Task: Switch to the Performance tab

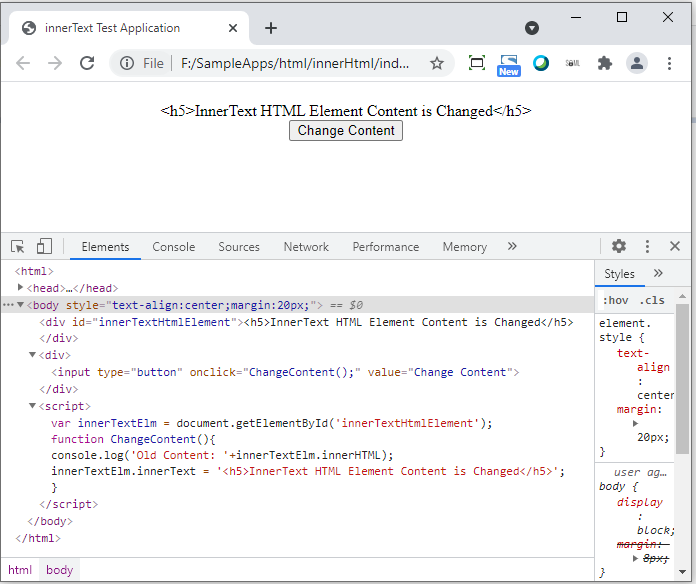Action: (386, 247)
